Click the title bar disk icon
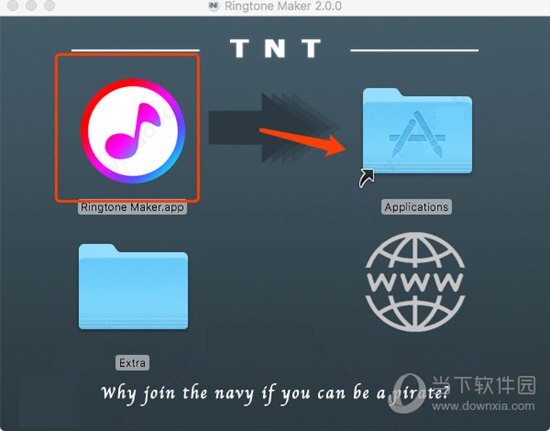Screen dimensions: 550x431 click(x=214, y=6)
